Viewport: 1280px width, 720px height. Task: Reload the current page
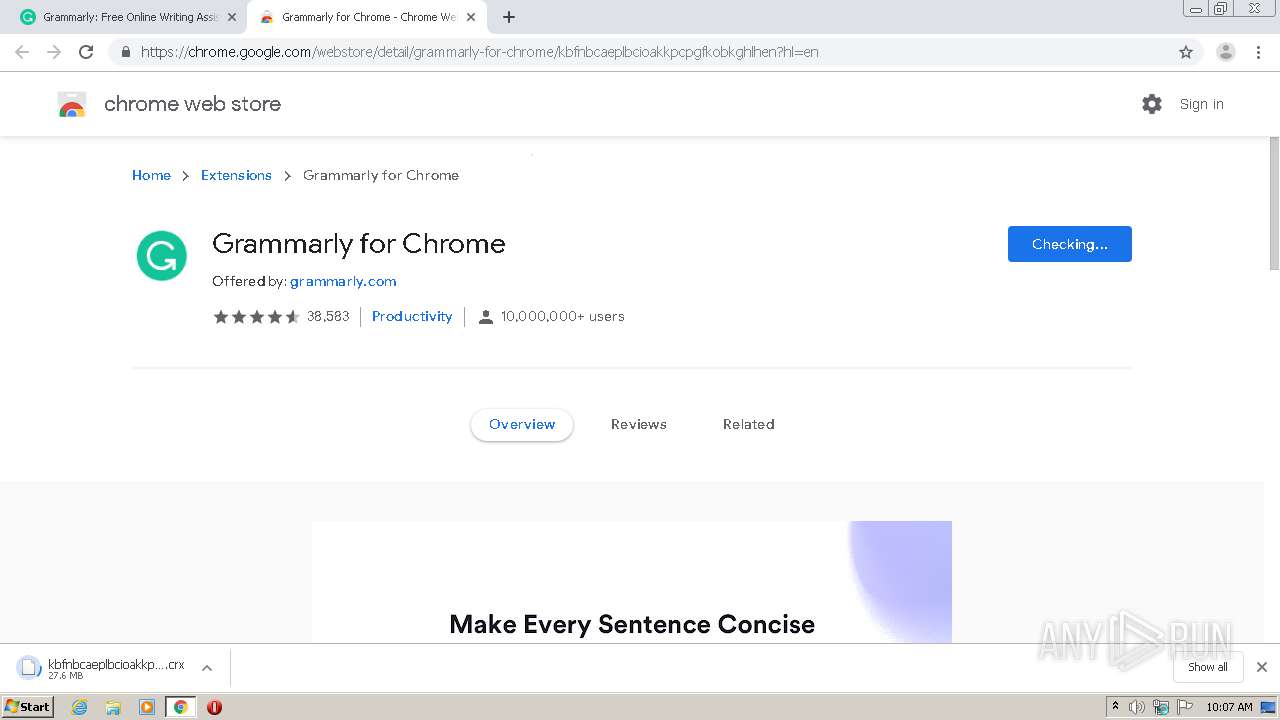point(86,52)
